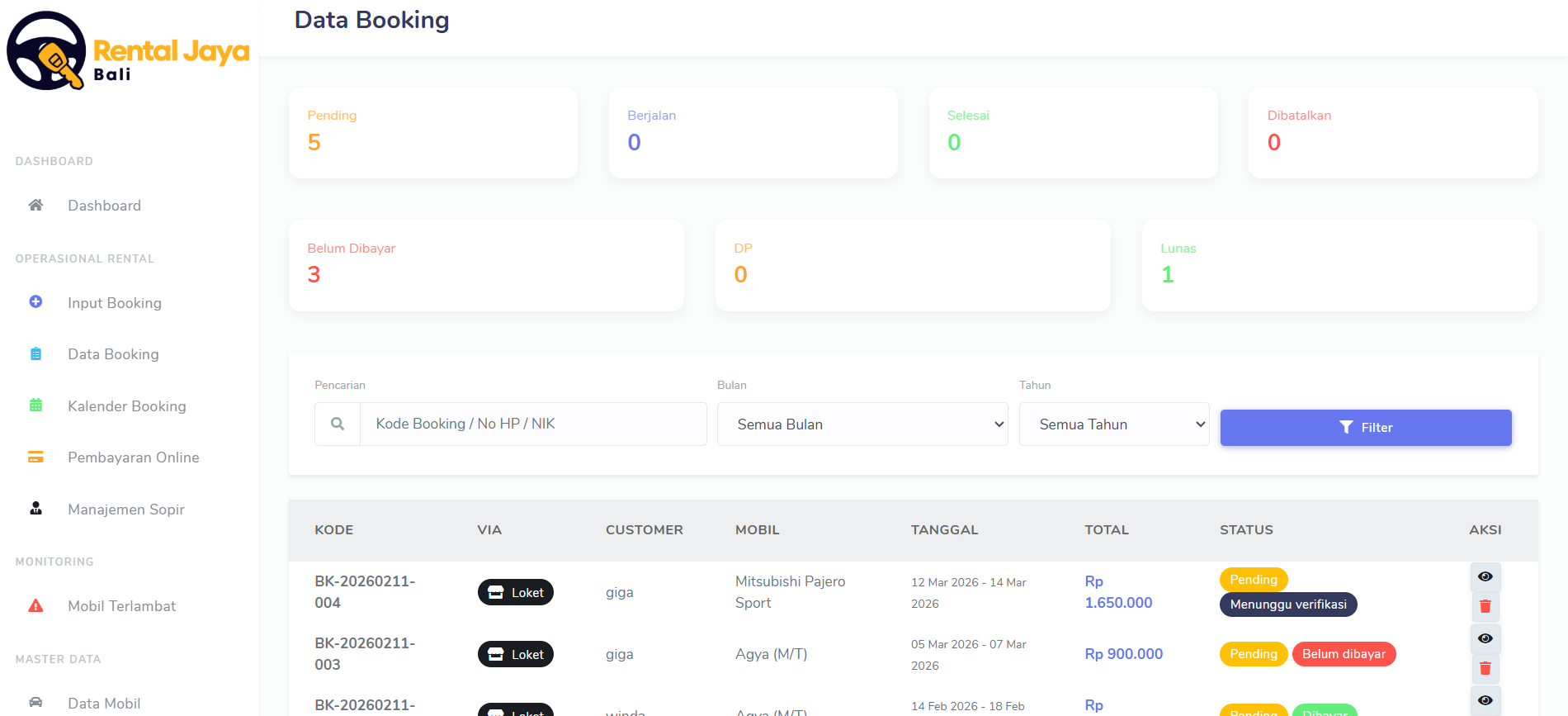Image resolution: width=1568 pixels, height=716 pixels.
Task: View details of booking BK-20260211-003
Action: (1485, 638)
